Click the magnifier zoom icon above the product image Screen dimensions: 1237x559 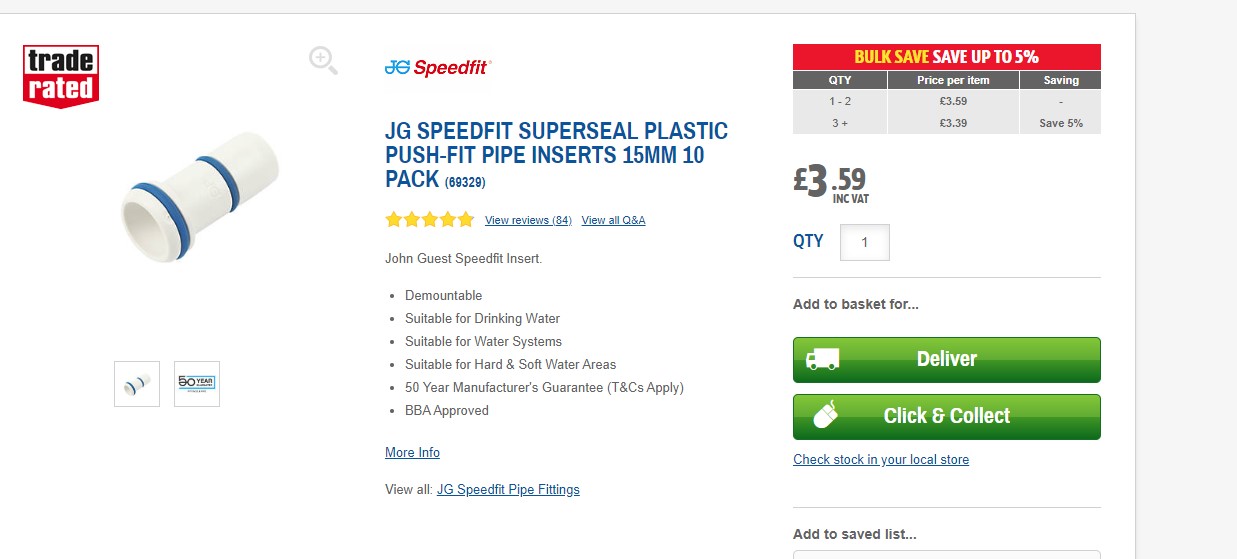[323, 60]
